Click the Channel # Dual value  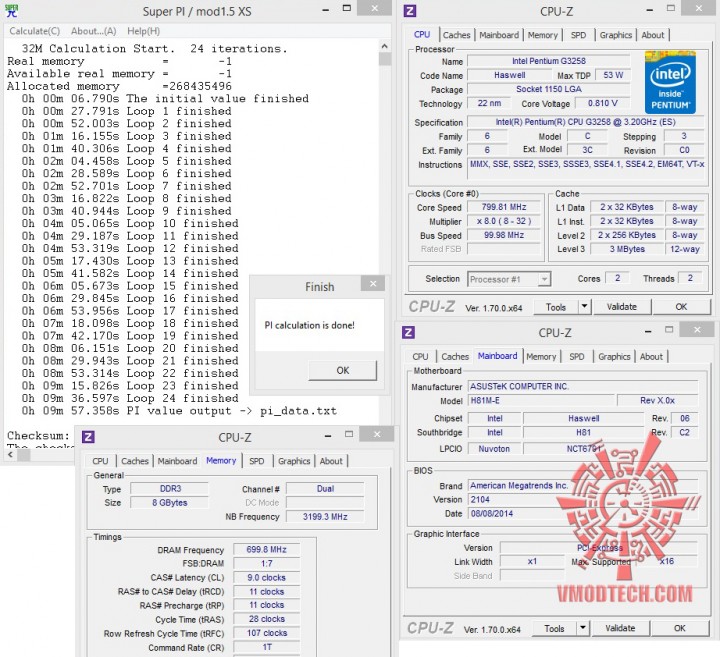coord(325,489)
